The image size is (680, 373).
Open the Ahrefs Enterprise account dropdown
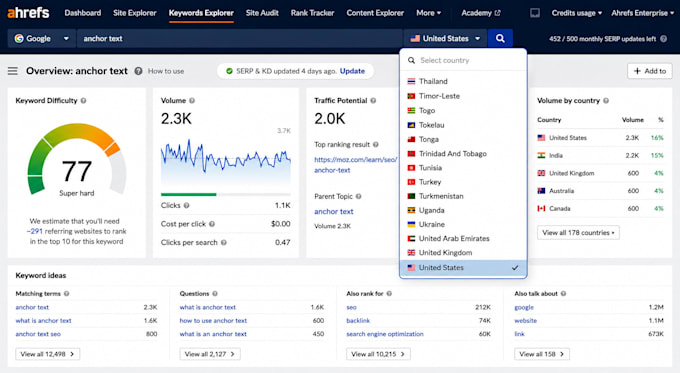[643, 13]
